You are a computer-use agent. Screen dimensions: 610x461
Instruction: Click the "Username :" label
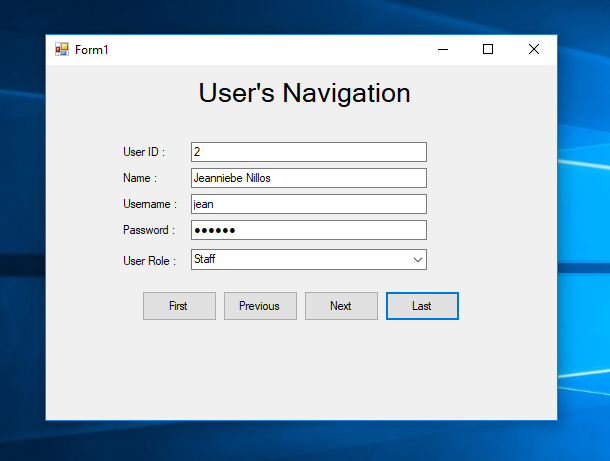pyautogui.click(x=149, y=204)
